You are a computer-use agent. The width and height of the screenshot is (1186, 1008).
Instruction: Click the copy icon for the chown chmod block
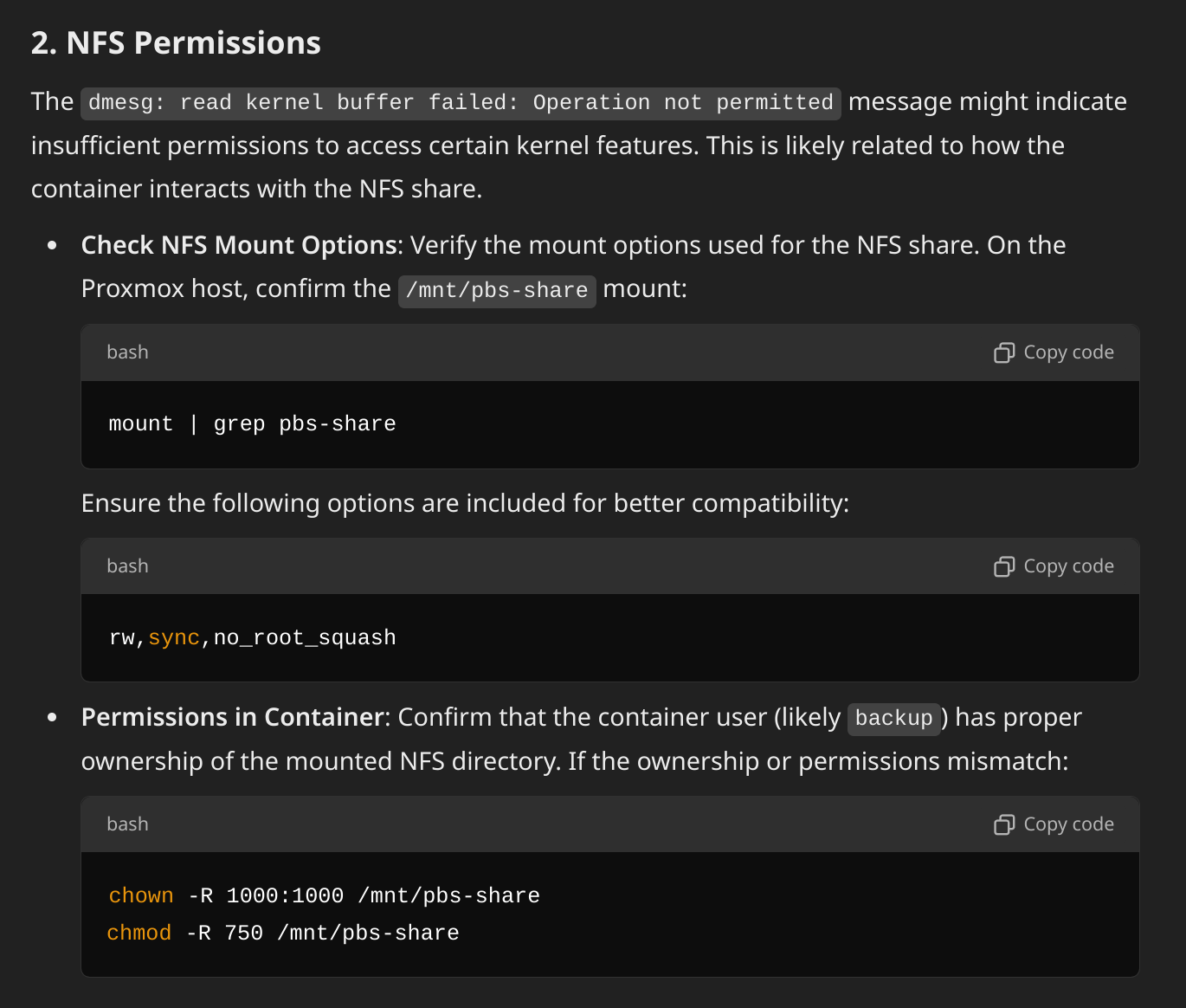point(1003,824)
